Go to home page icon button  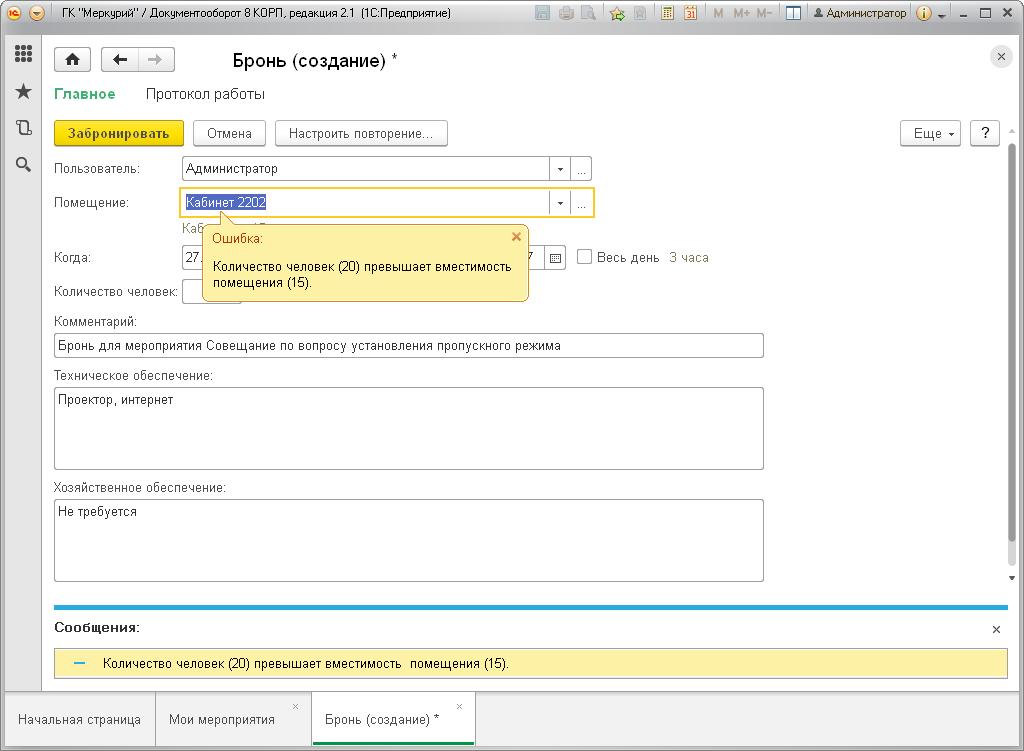click(x=72, y=60)
